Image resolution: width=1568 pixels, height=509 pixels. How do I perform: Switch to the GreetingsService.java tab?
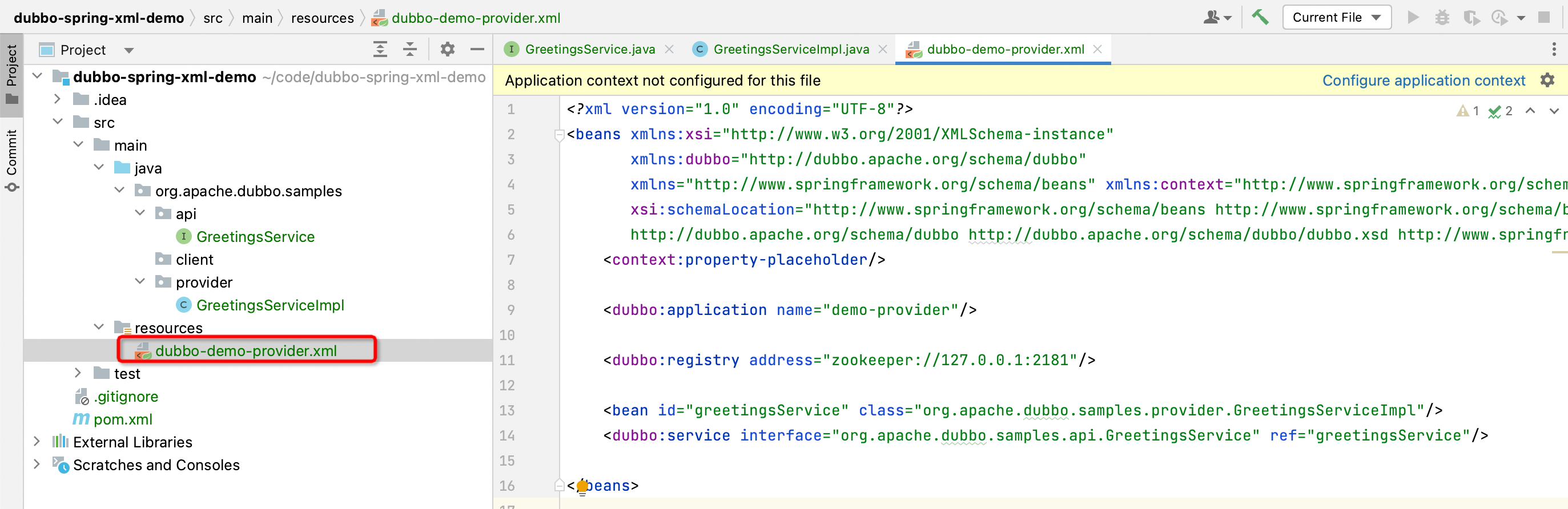589,49
